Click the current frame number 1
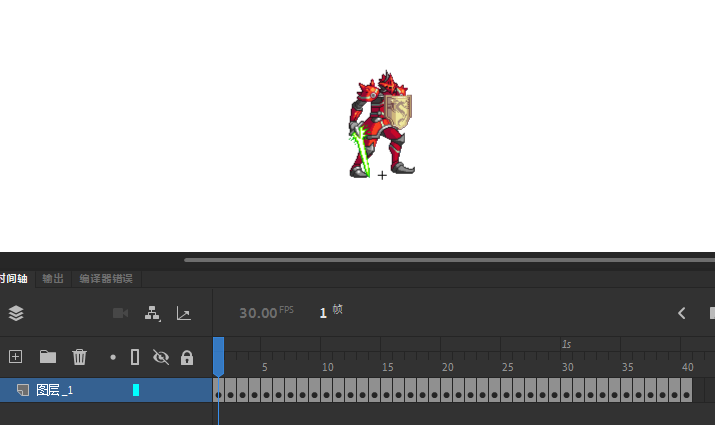This screenshot has height=425, width=715. click(323, 313)
